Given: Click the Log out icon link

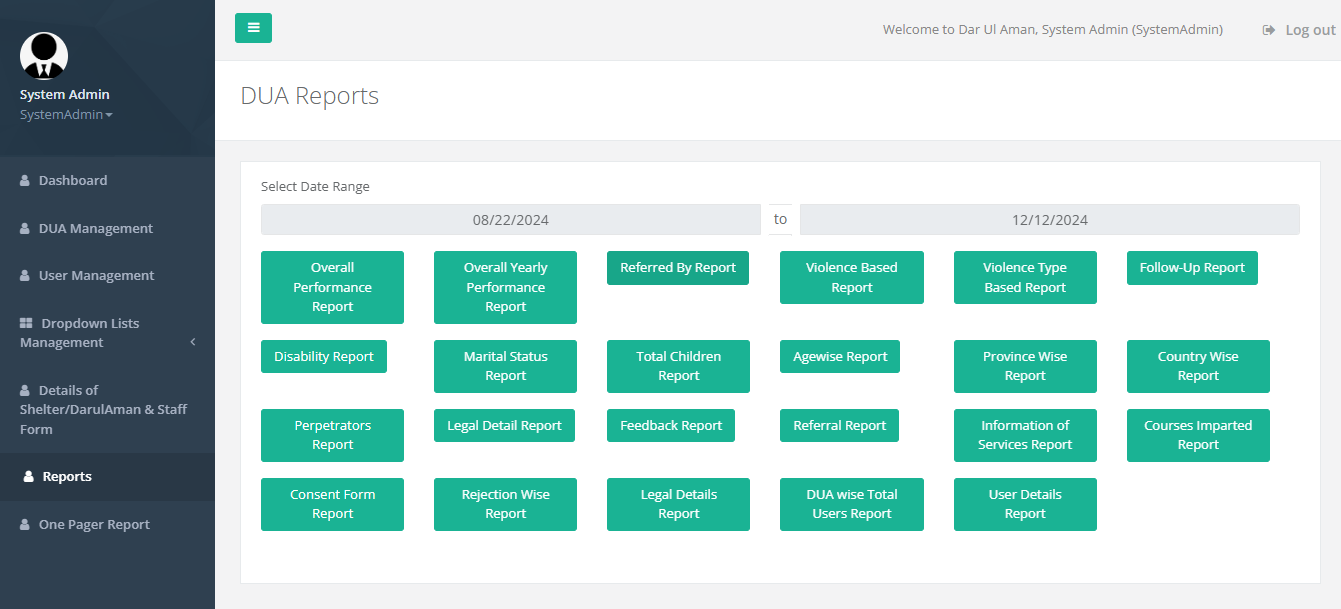Looking at the screenshot, I should 1269,30.
